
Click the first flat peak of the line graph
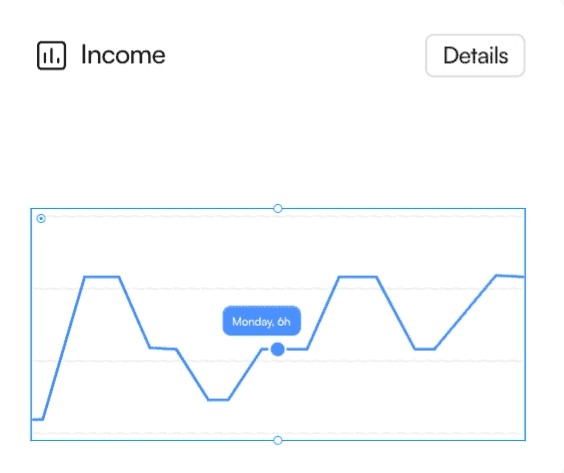point(102,277)
